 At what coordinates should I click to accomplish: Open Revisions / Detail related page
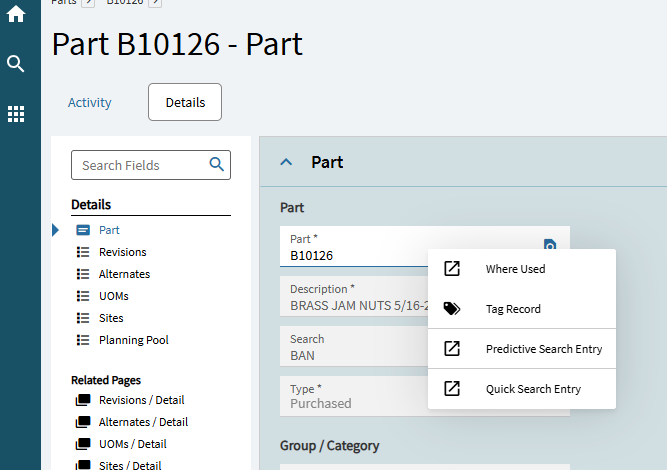(x=143, y=400)
